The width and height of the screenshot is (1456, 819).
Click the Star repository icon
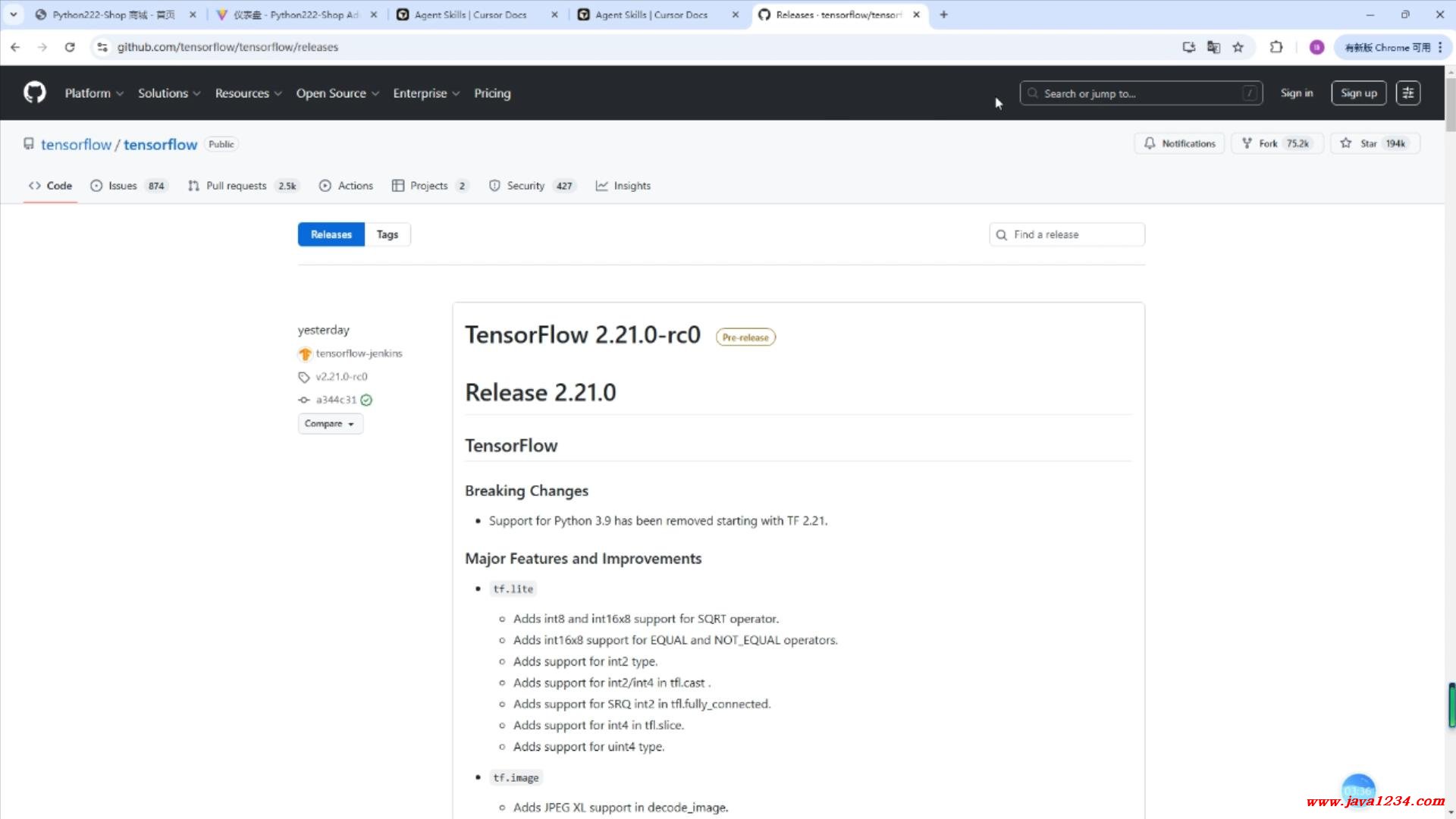point(1345,143)
